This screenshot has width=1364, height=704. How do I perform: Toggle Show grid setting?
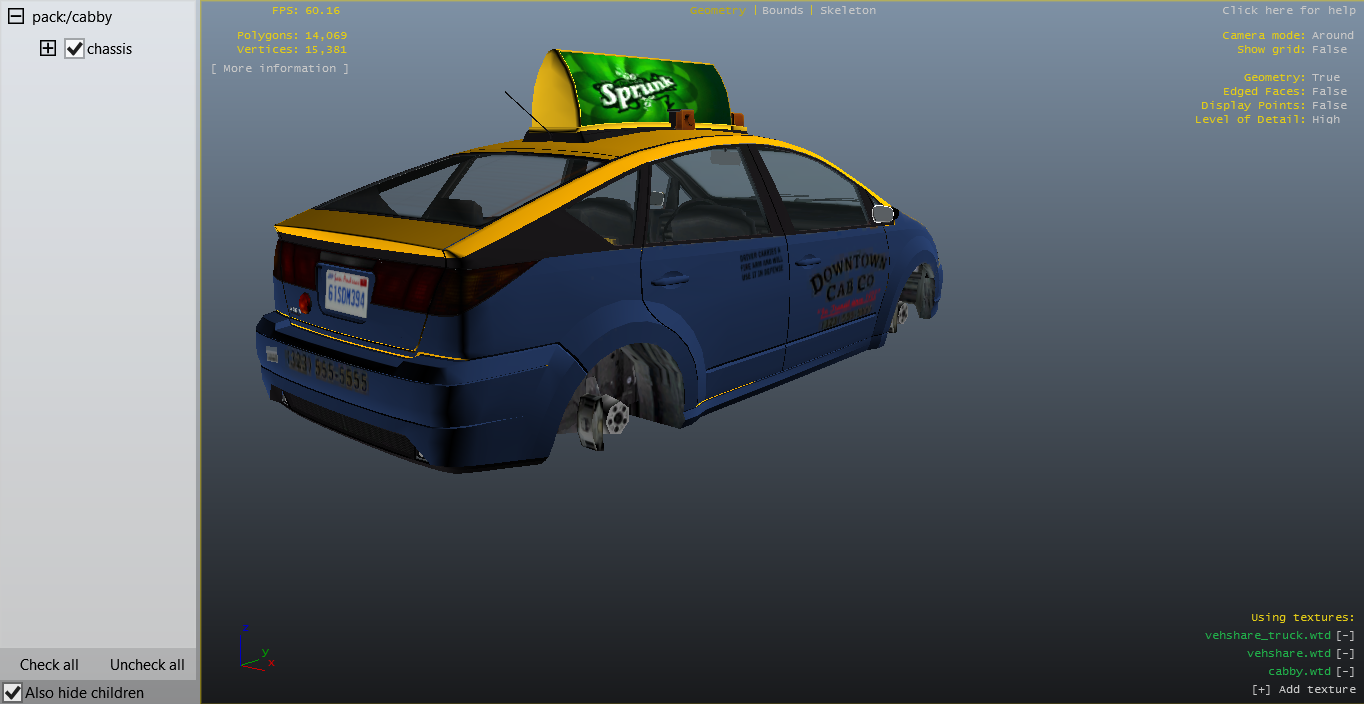(x=1329, y=49)
